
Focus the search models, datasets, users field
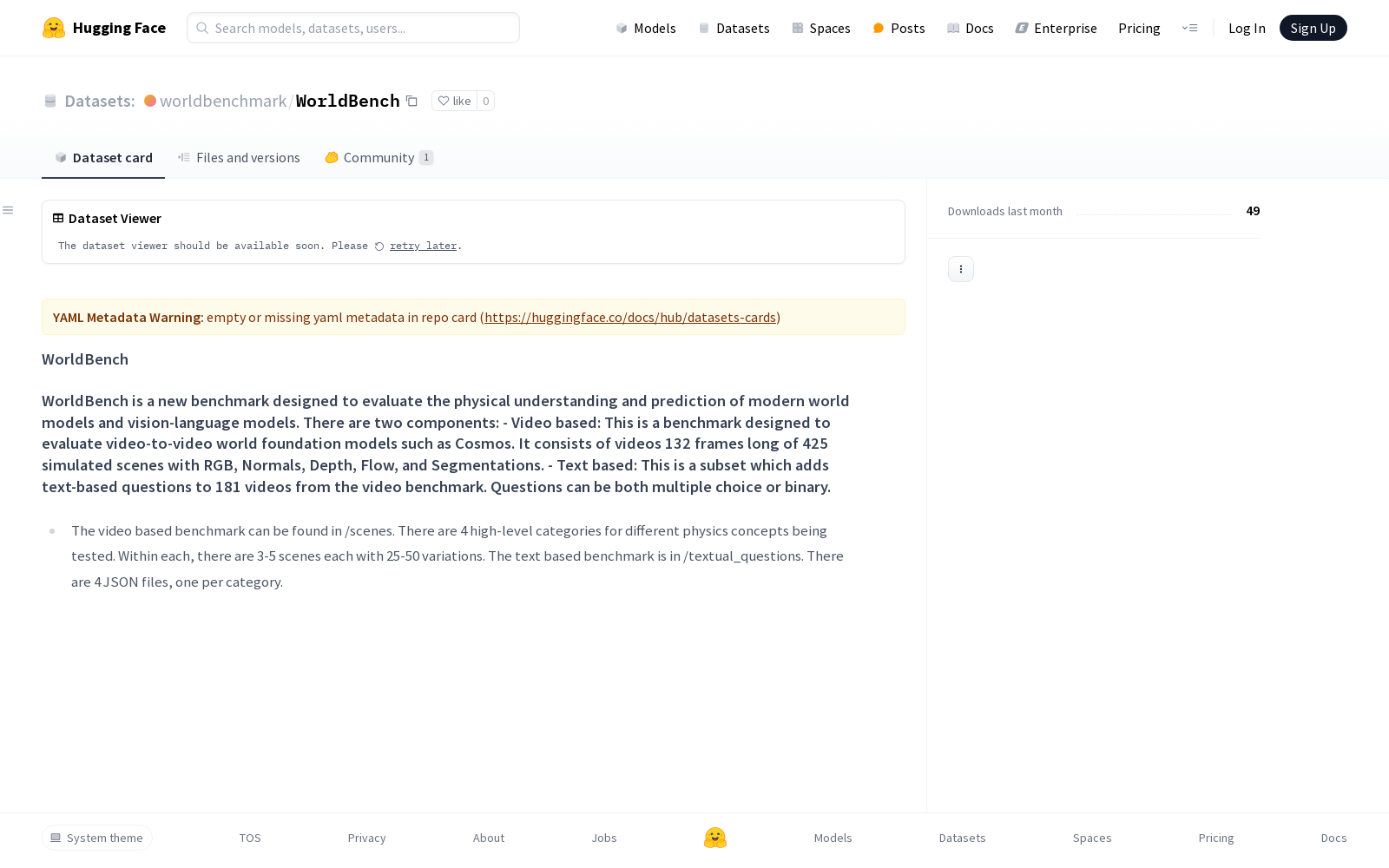point(353,28)
